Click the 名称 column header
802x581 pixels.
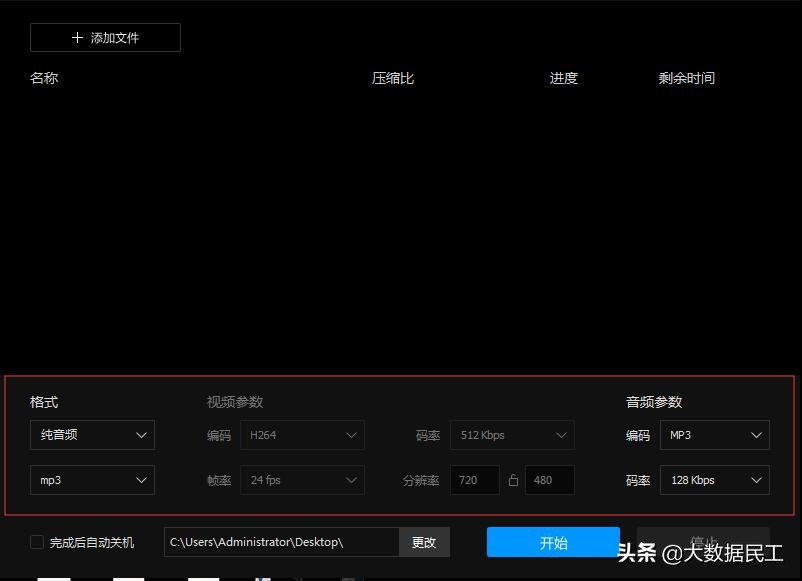(x=44, y=77)
